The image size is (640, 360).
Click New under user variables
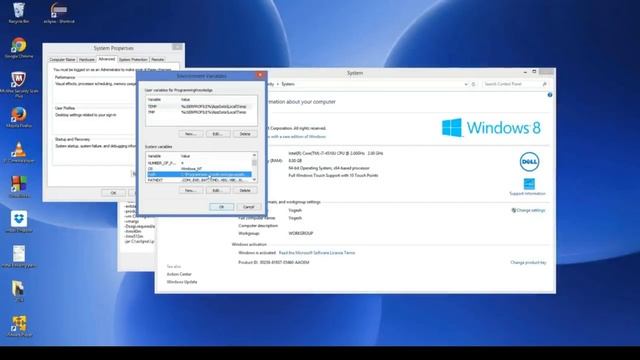coord(191,134)
